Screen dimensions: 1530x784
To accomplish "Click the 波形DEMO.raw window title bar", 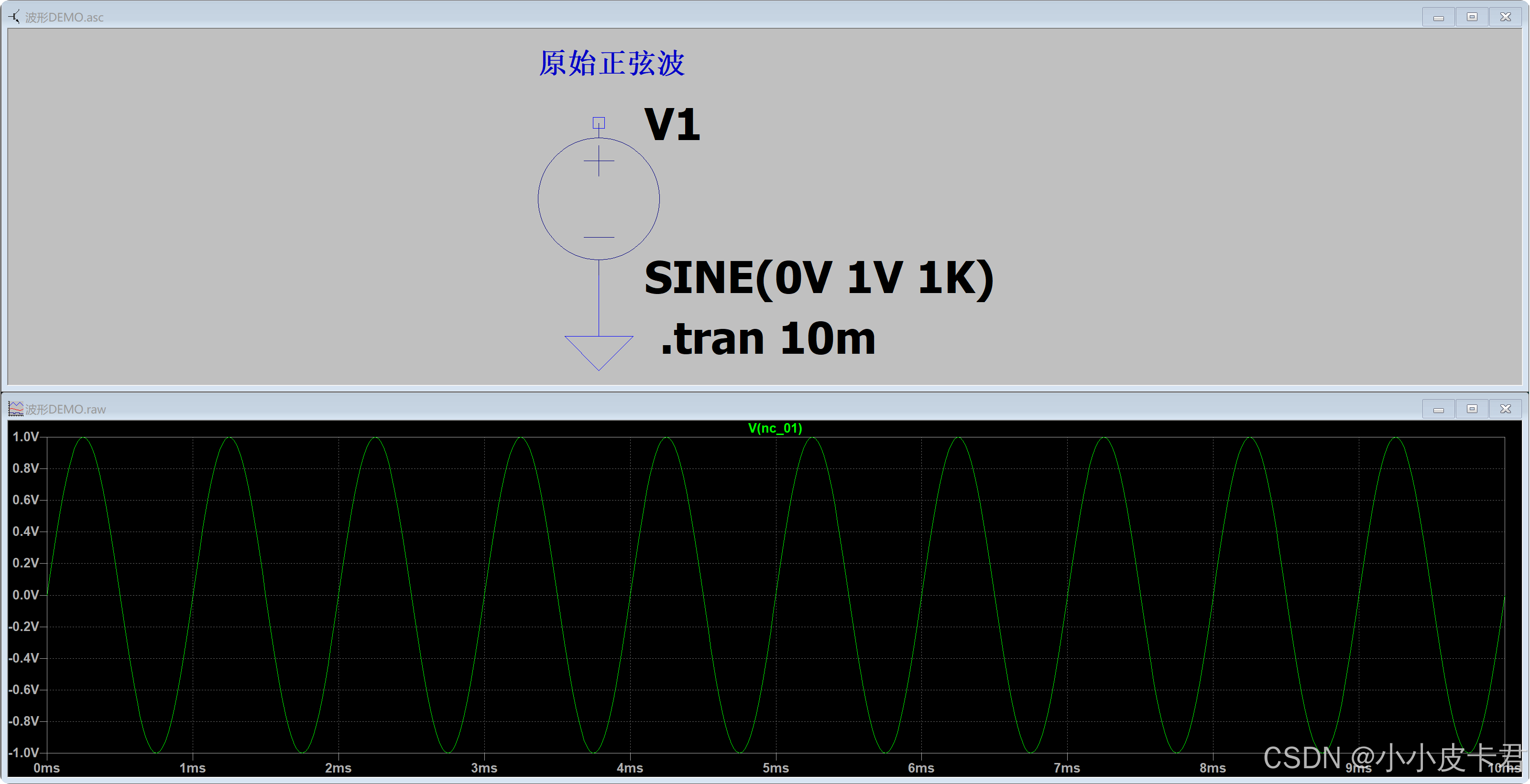I will (713, 409).
